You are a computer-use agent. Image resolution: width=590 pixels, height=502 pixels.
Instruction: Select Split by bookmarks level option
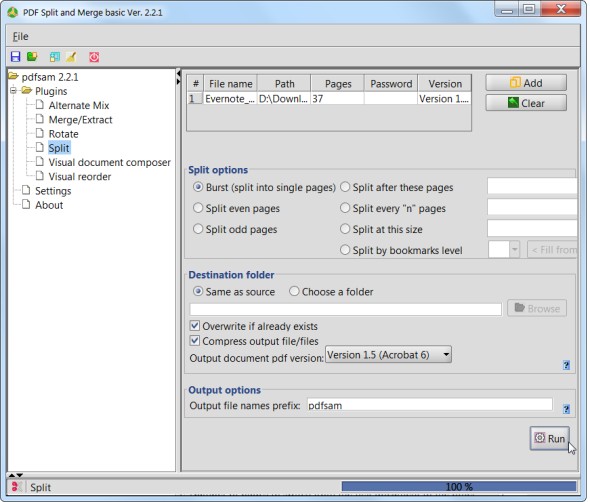tap(345, 250)
